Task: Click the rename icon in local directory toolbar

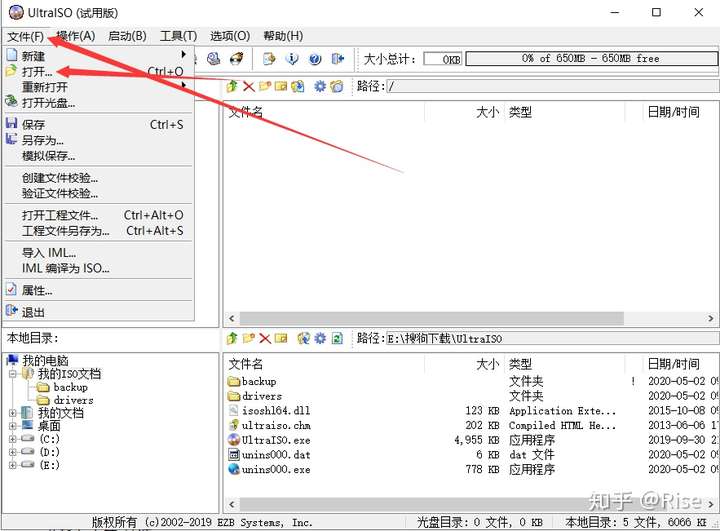Action: coord(281,339)
